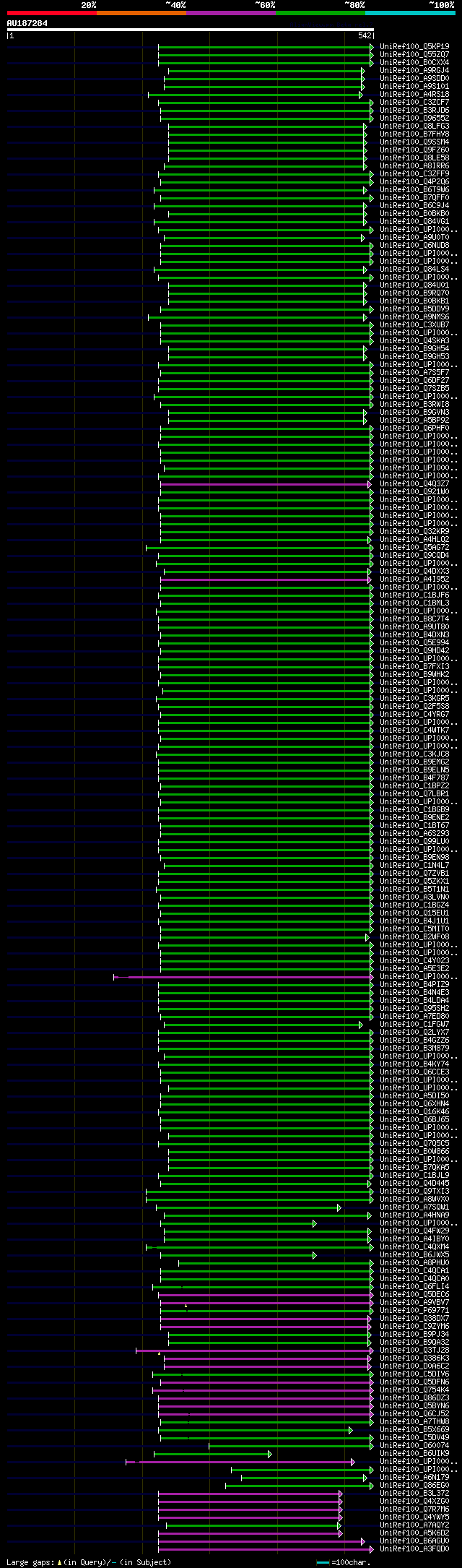Select the UniRef100_O60074 label
Viewport: 462px width, 1568px height.
click(414, 1445)
